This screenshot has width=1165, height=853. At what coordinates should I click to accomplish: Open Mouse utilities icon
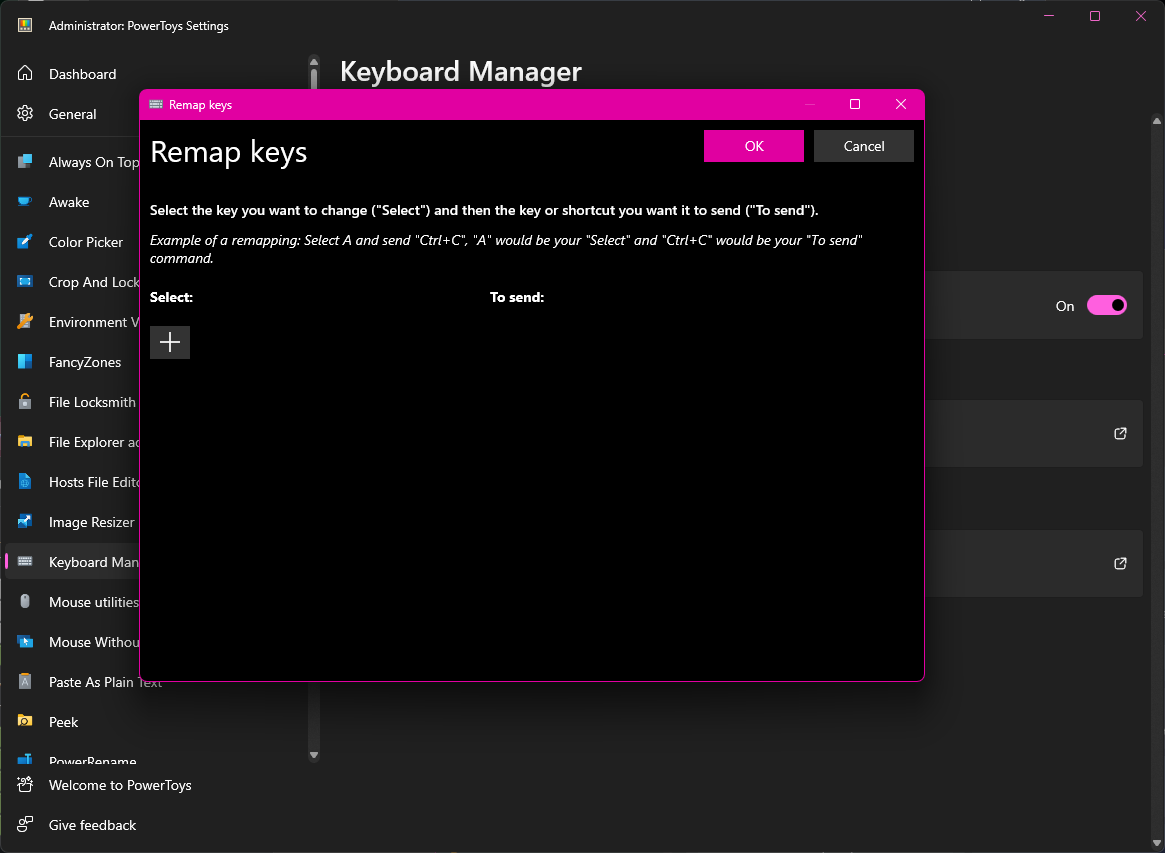[x=25, y=602]
